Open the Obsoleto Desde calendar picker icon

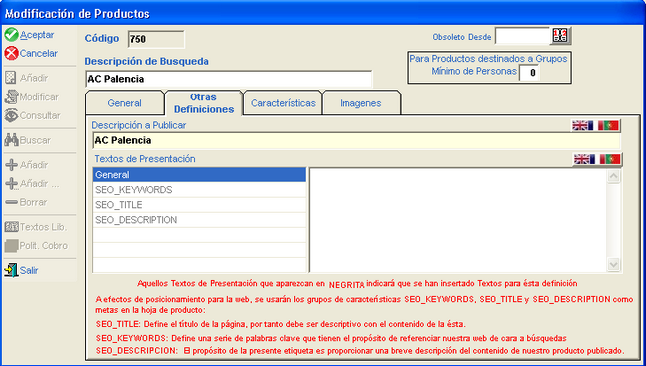pyautogui.click(x=560, y=36)
